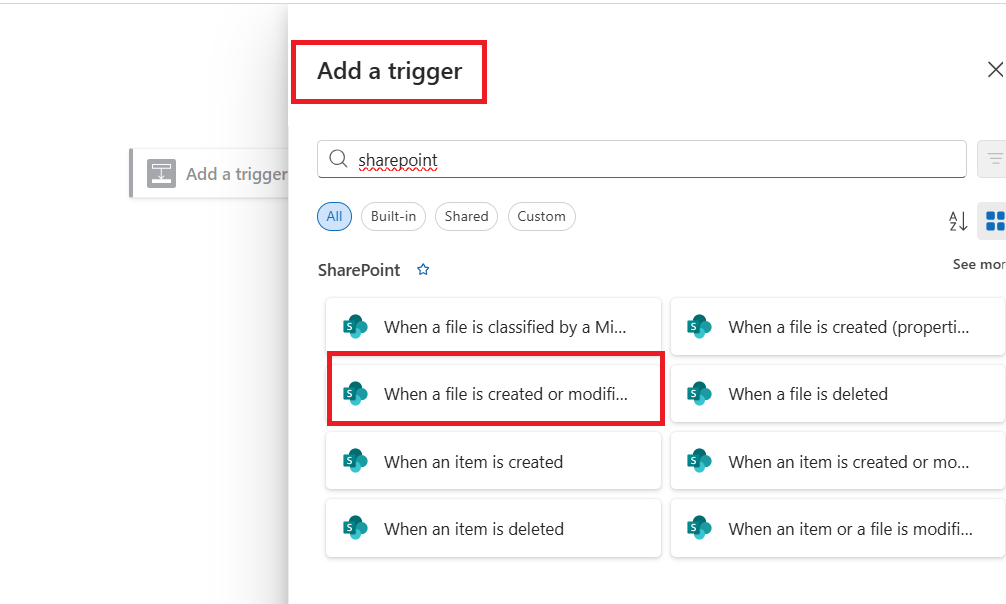Choose When a file is deleted trigger
Screen dimensions: 1006x604
838,393
